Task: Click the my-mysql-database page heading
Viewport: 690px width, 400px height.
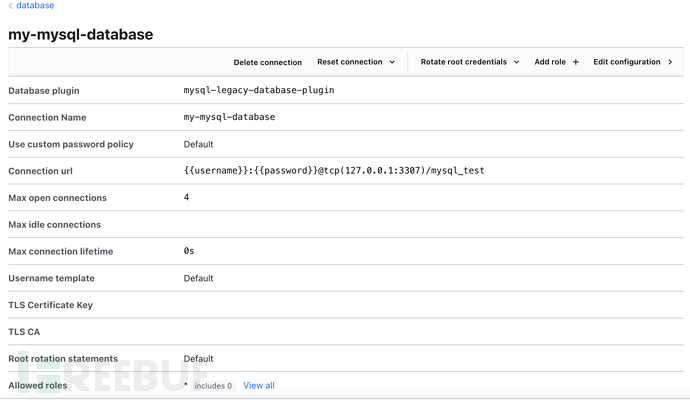Action: pyautogui.click(x=81, y=34)
